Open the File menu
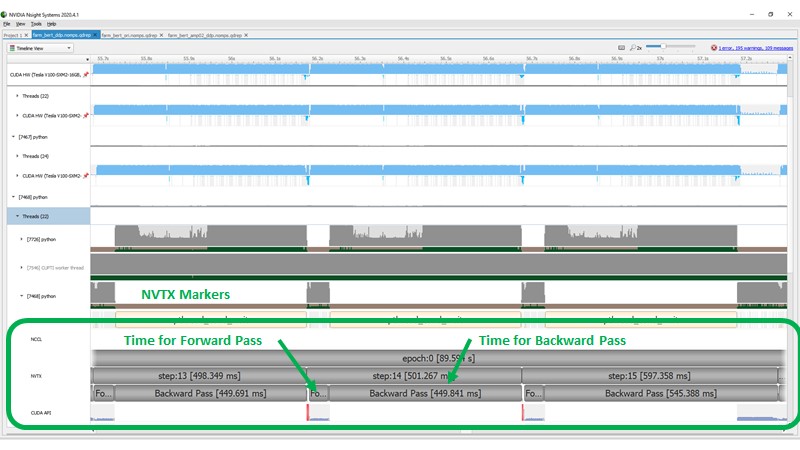 pyautogui.click(x=7, y=24)
